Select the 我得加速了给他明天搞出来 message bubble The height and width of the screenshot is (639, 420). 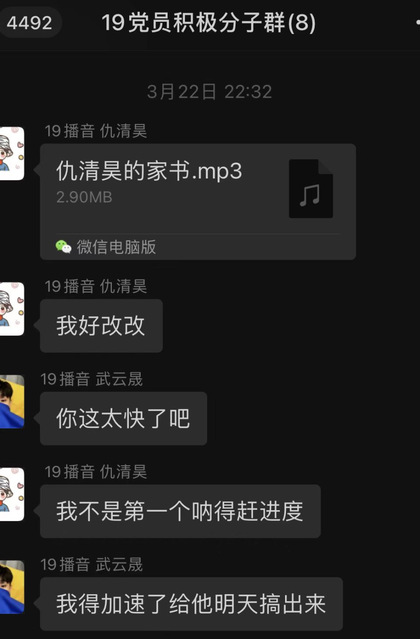191,604
